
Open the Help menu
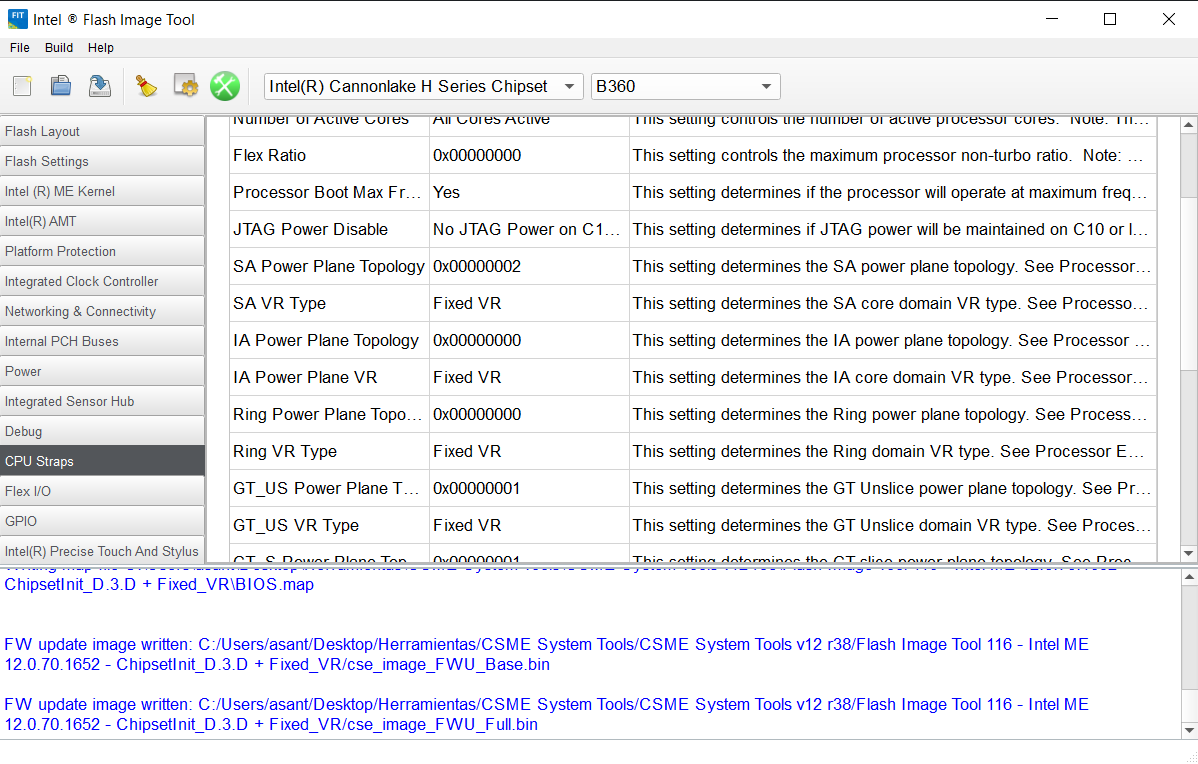tap(101, 47)
